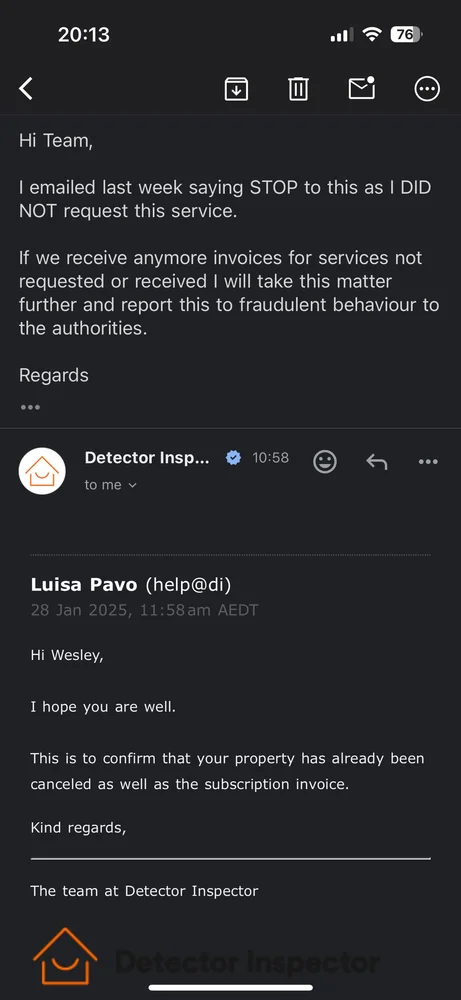The height and width of the screenshot is (1000, 461).
Task: Expand the trimmed content ellipsis below Regards
Action: [x=30, y=407]
